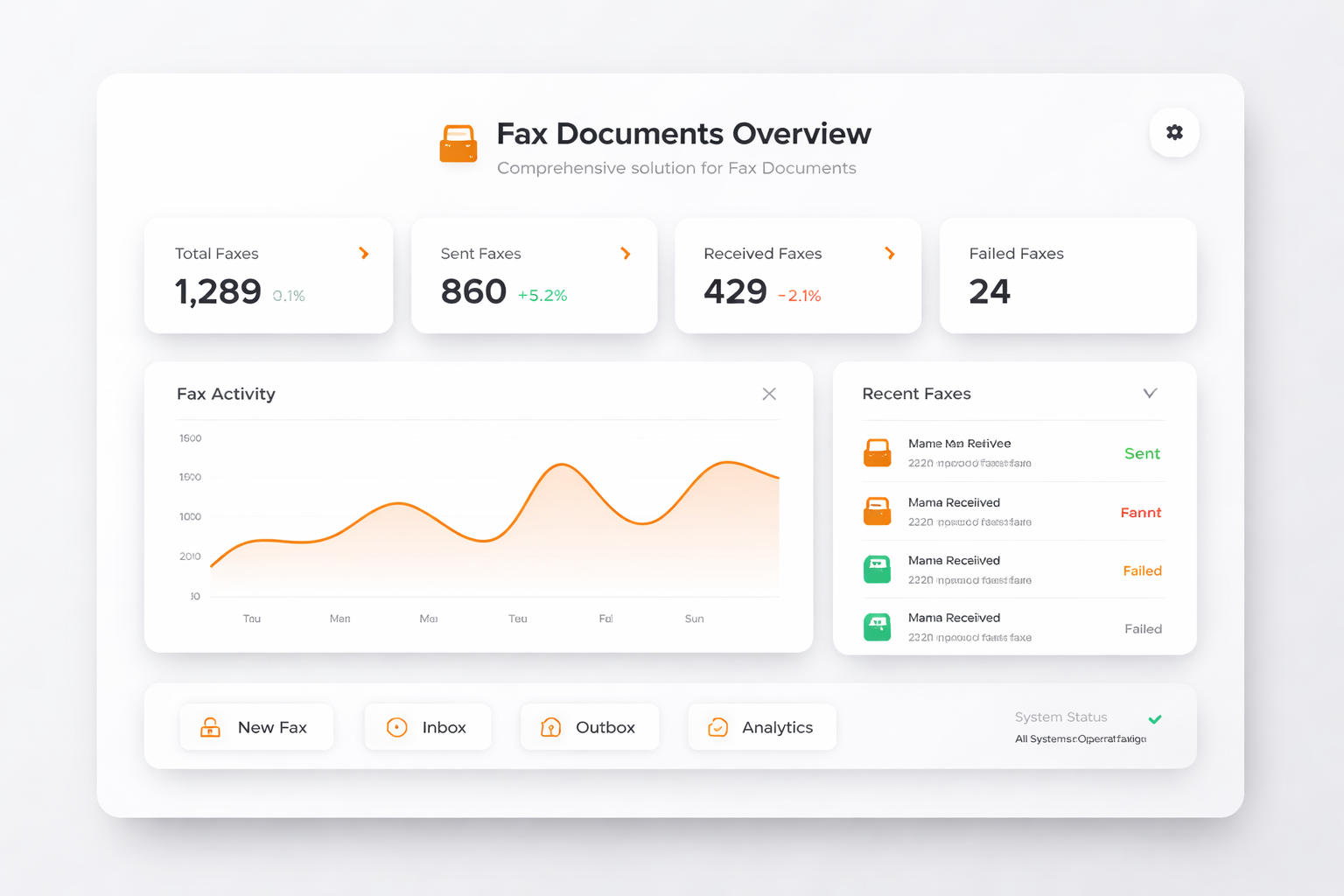
Task: Open the Inbox
Action: (428, 727)
